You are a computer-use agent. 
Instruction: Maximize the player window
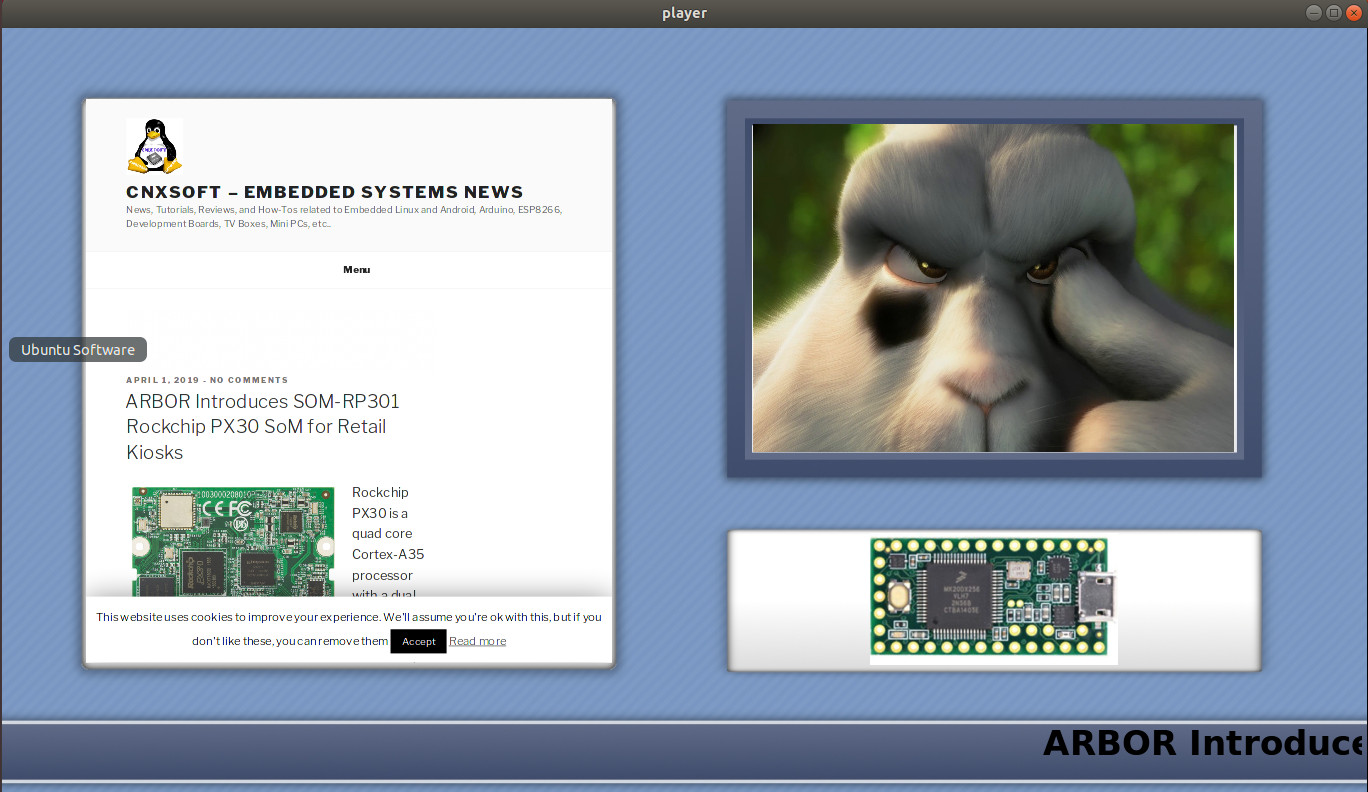[1334, 13]
